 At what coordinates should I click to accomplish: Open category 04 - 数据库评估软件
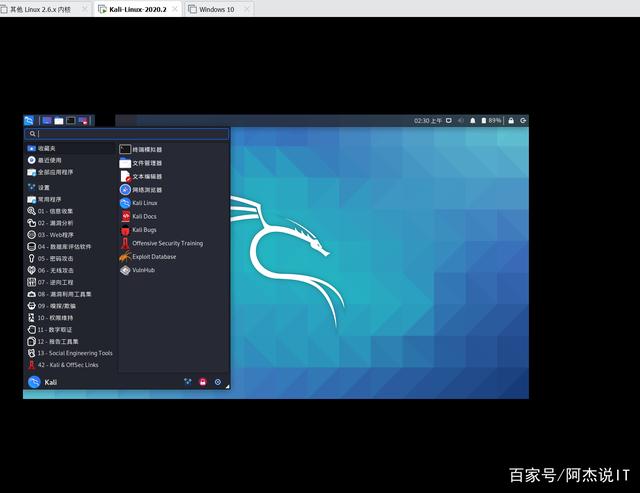pyautogui.click(x=70, y=246)
